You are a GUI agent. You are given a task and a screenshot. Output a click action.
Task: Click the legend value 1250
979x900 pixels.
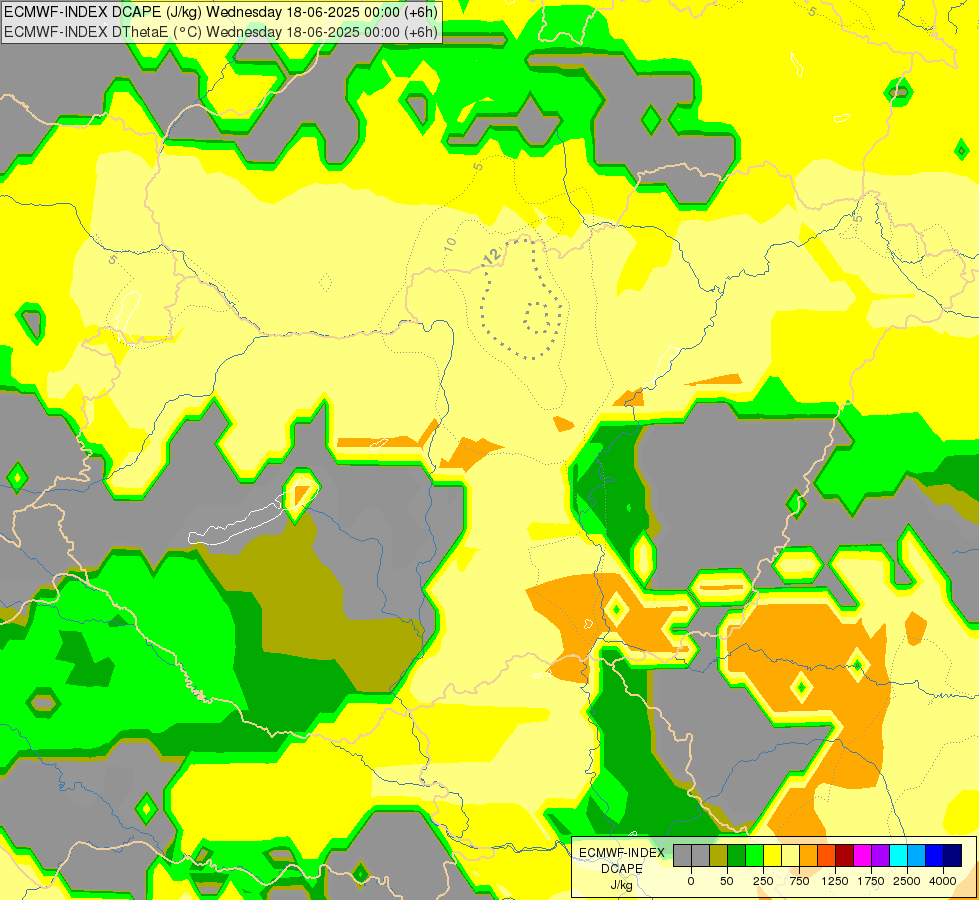(835, 881)
